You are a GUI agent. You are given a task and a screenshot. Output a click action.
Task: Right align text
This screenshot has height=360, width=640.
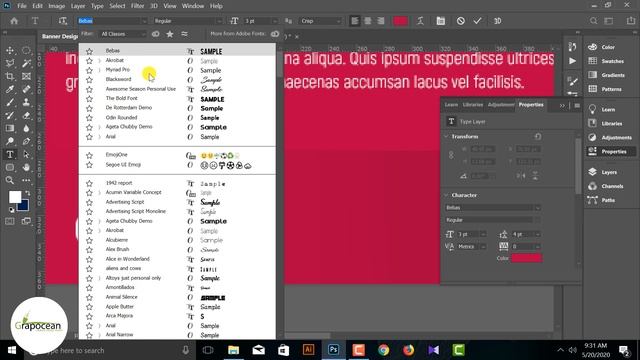380,21
